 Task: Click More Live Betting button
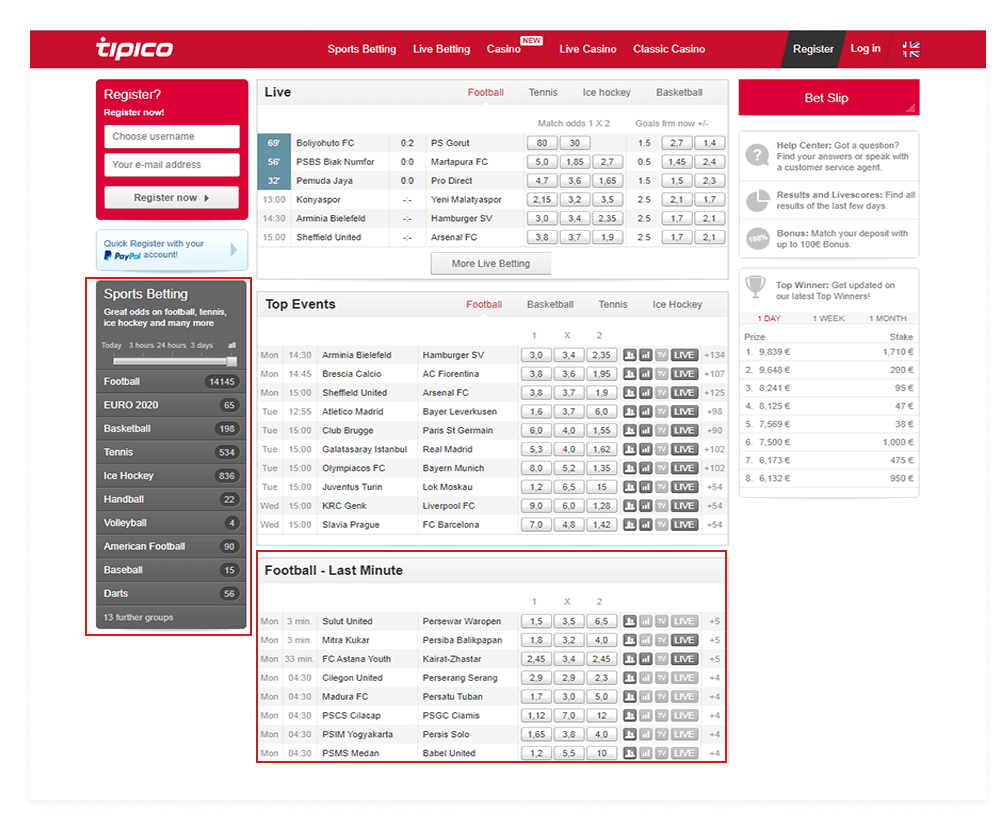pyautogui.click(x=491, y=263)
